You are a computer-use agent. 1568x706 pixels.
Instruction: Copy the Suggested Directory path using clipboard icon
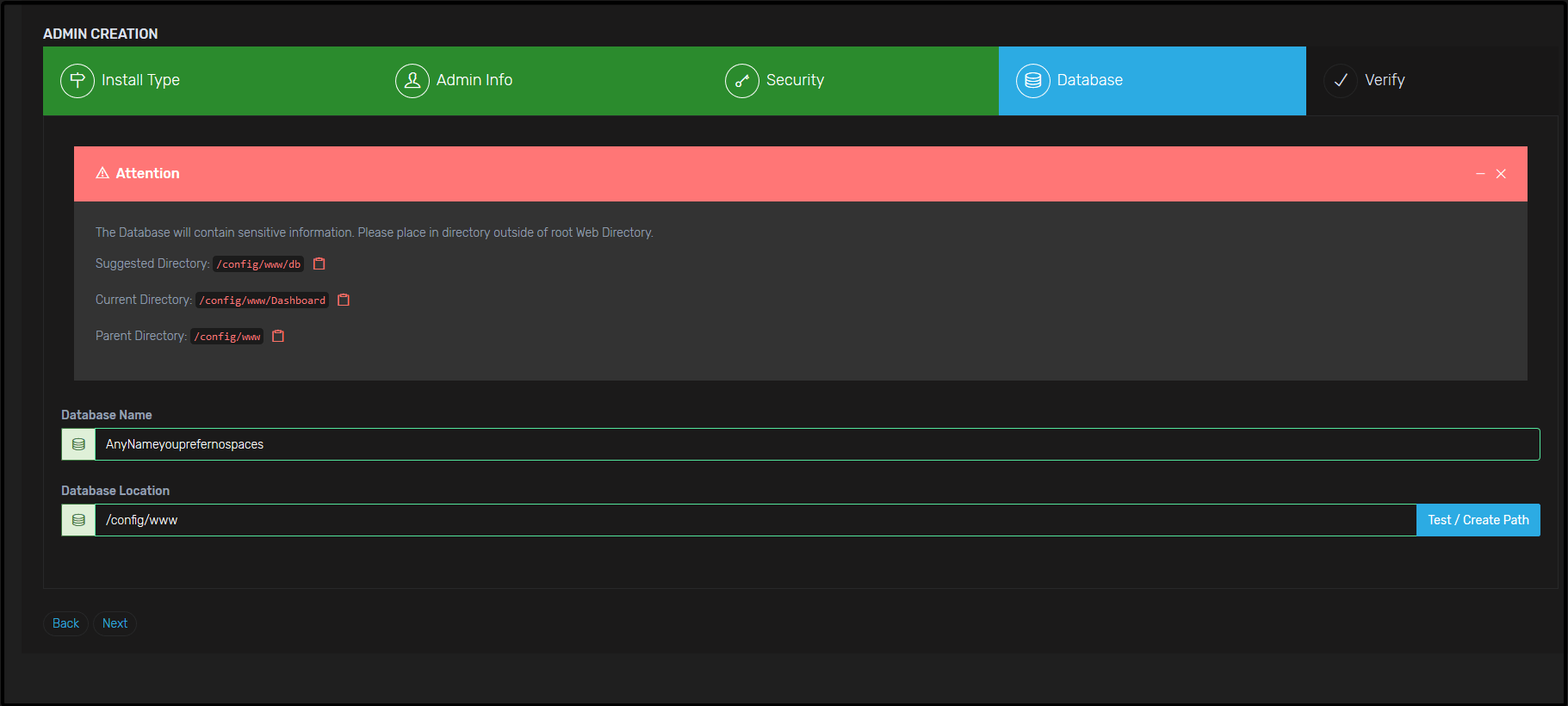[319, 264]
